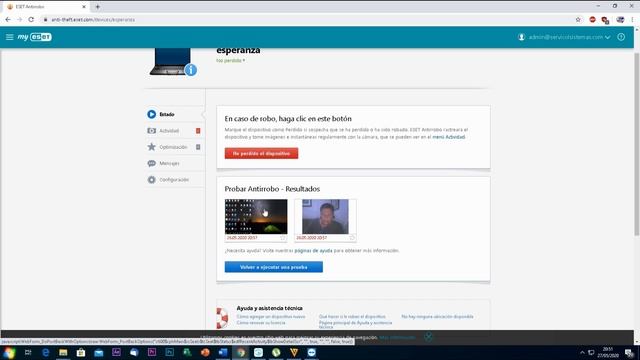
Task: Open a new browser tab
Action: (98, 7)
